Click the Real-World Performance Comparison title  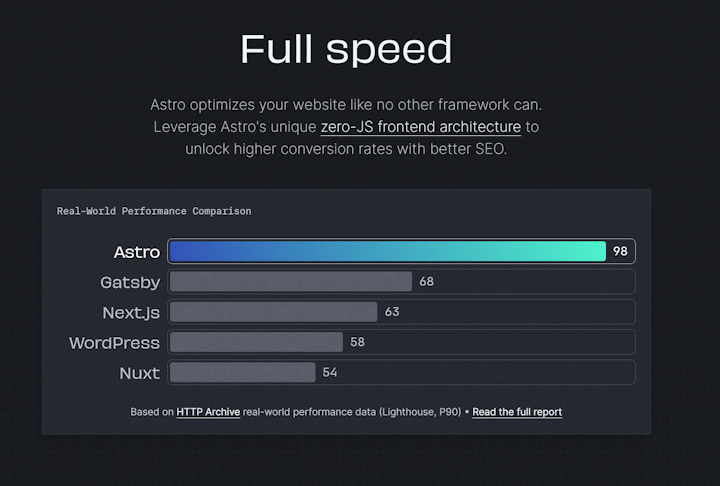click(154, 211)
